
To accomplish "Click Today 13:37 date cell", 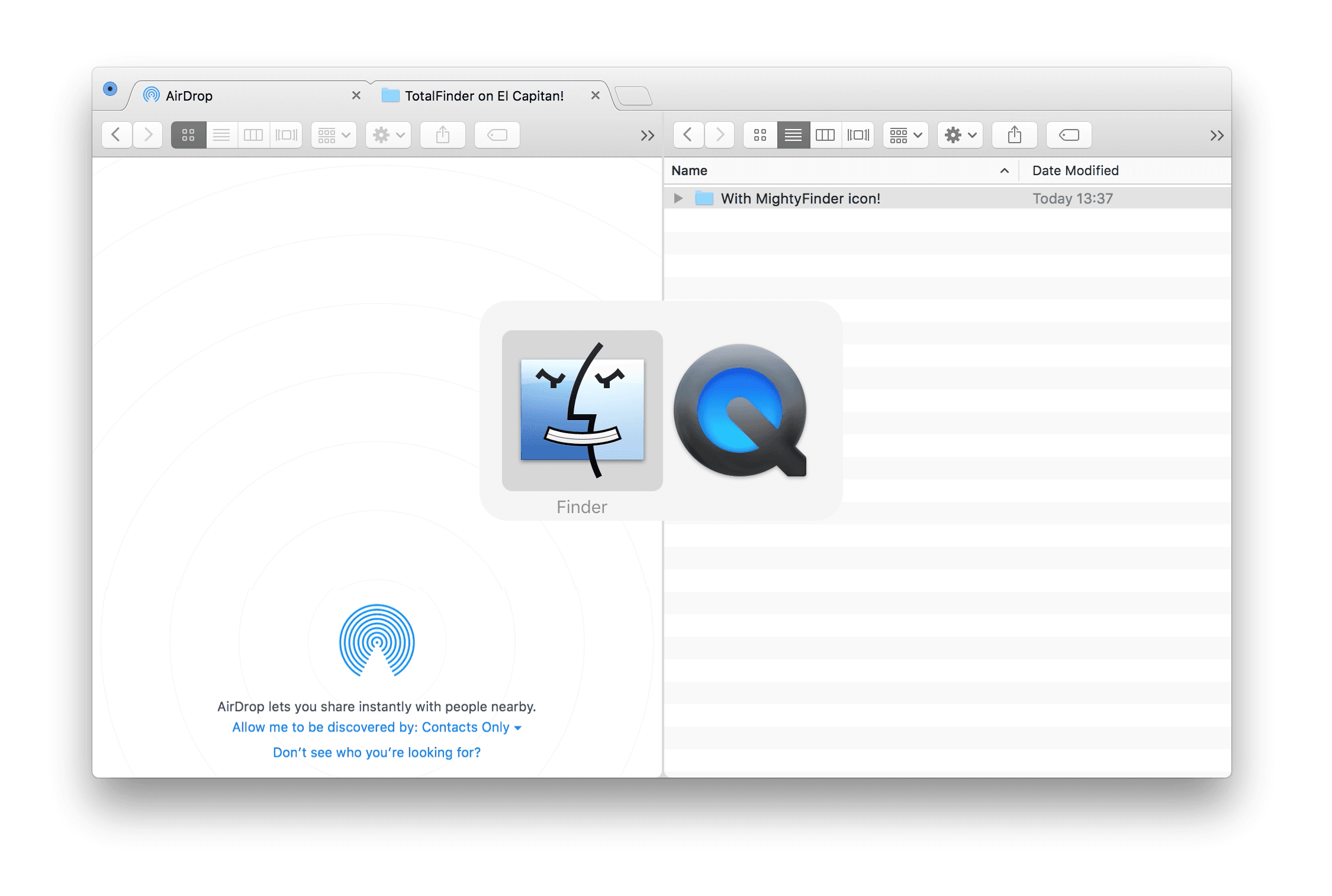I will tap(1073, 198).
